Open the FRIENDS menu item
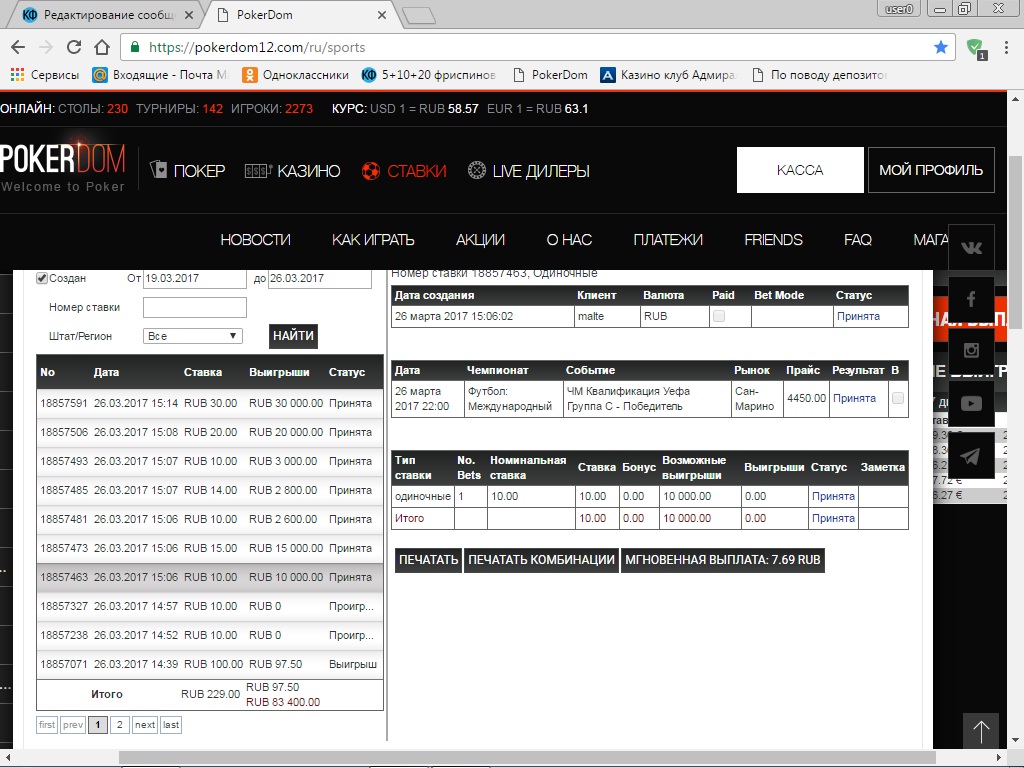 click(773, 240)
